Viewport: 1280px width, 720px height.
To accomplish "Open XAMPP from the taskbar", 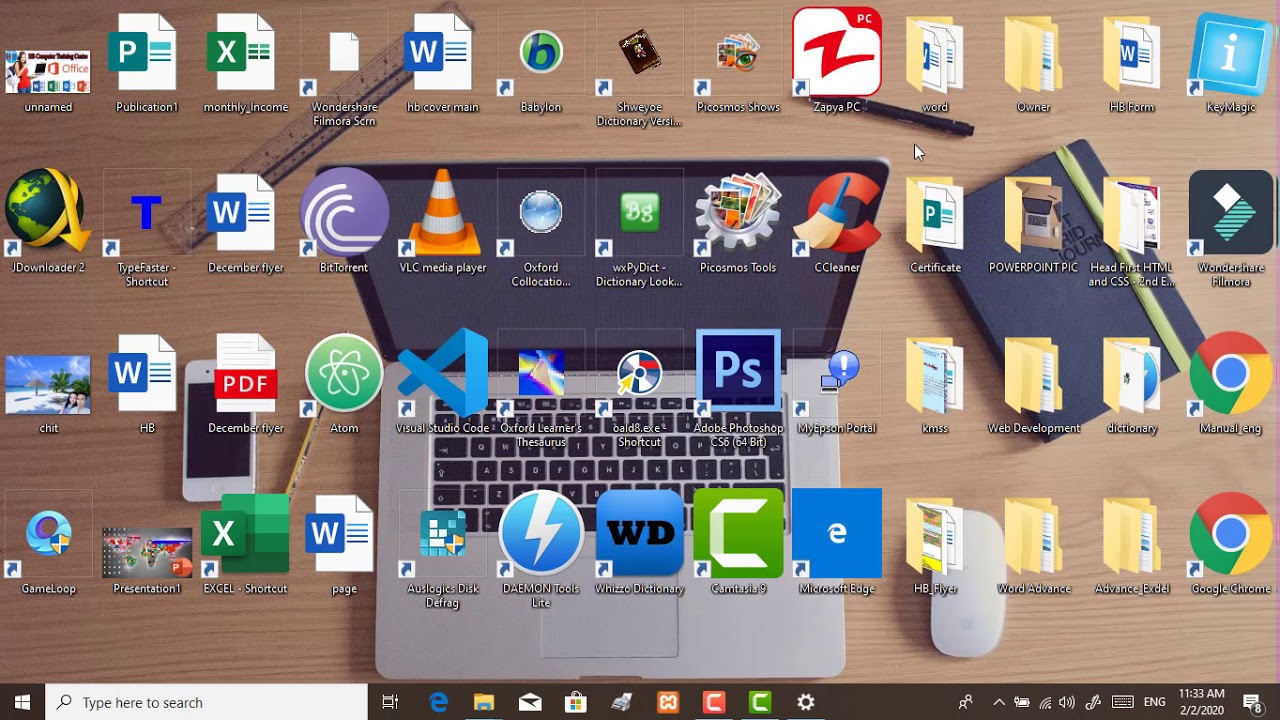I will pos(667,702).
